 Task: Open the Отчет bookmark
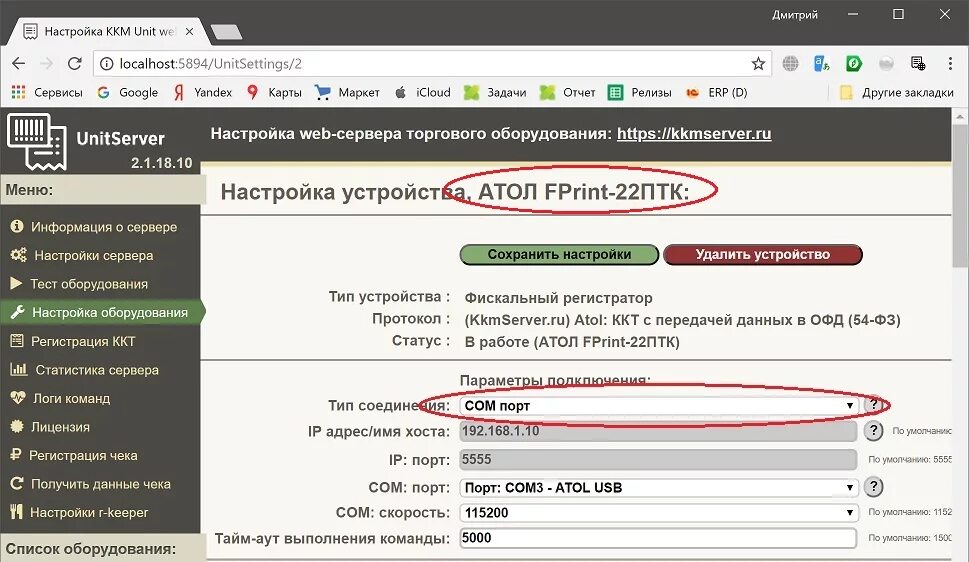tap(567, 93)
